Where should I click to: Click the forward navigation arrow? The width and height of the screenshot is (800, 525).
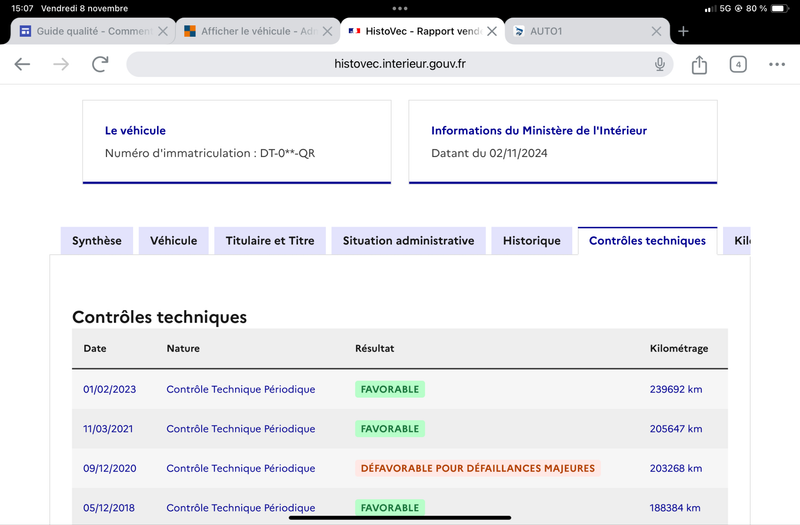pos(61,64)
